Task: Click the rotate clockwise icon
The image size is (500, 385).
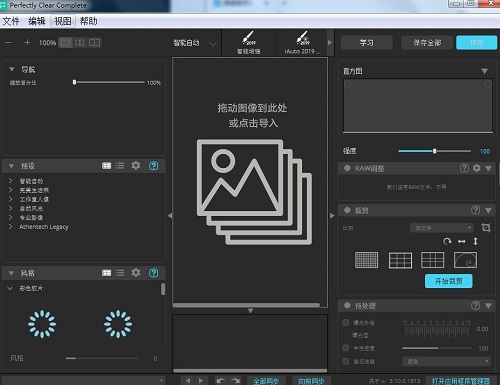Action: point(447,241)
